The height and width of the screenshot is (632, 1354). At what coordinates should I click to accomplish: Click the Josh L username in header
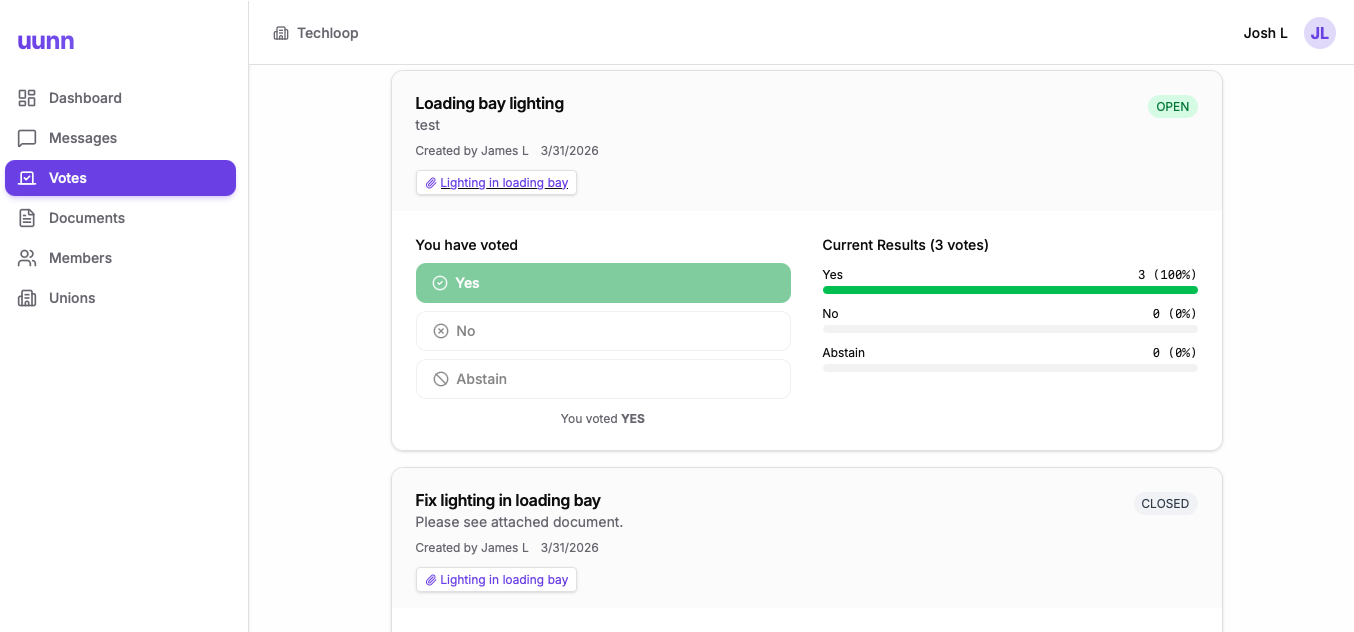(x=1266, y=33)
